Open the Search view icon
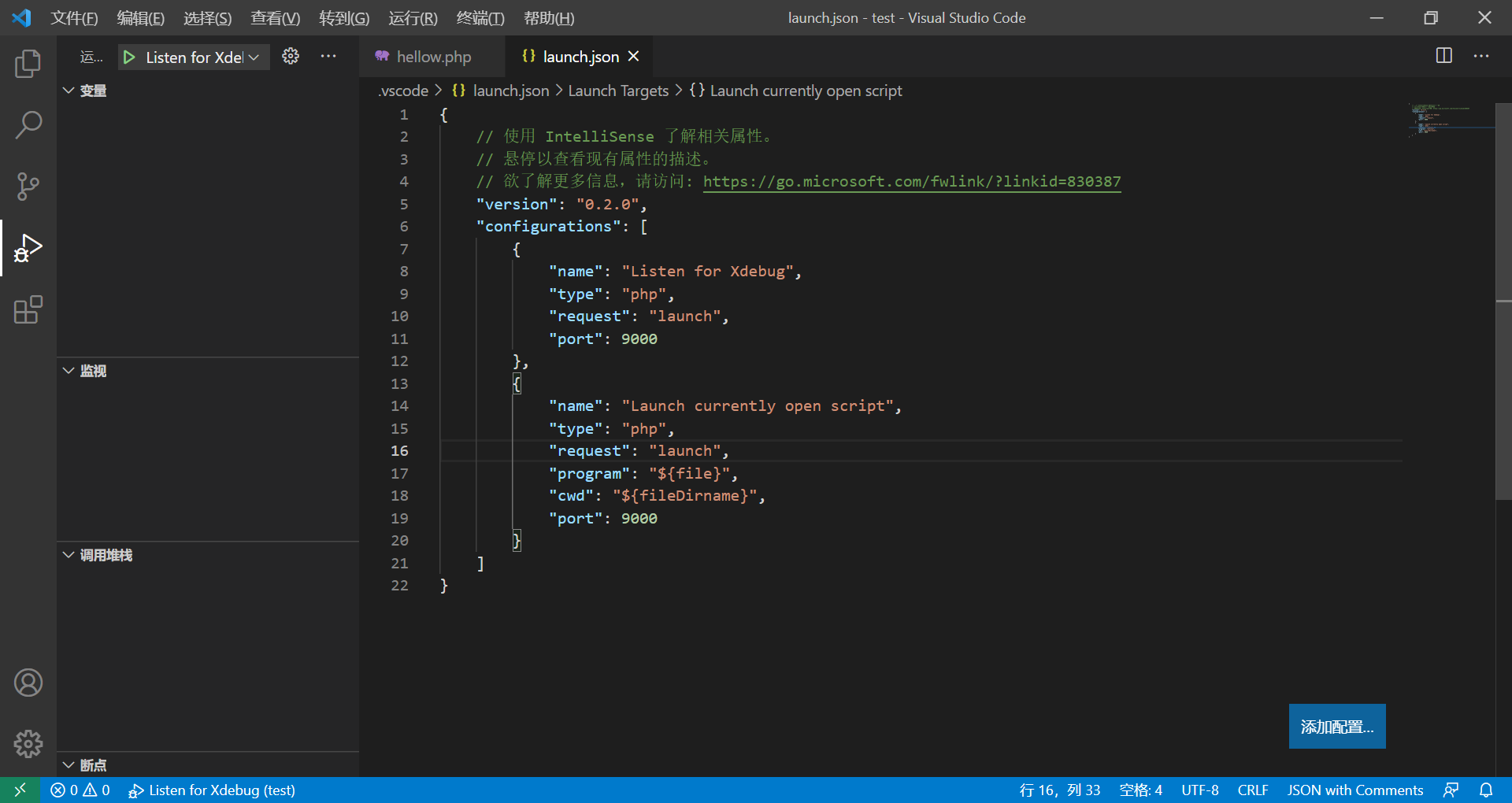 pyautogui.click(x=28, y=125)
